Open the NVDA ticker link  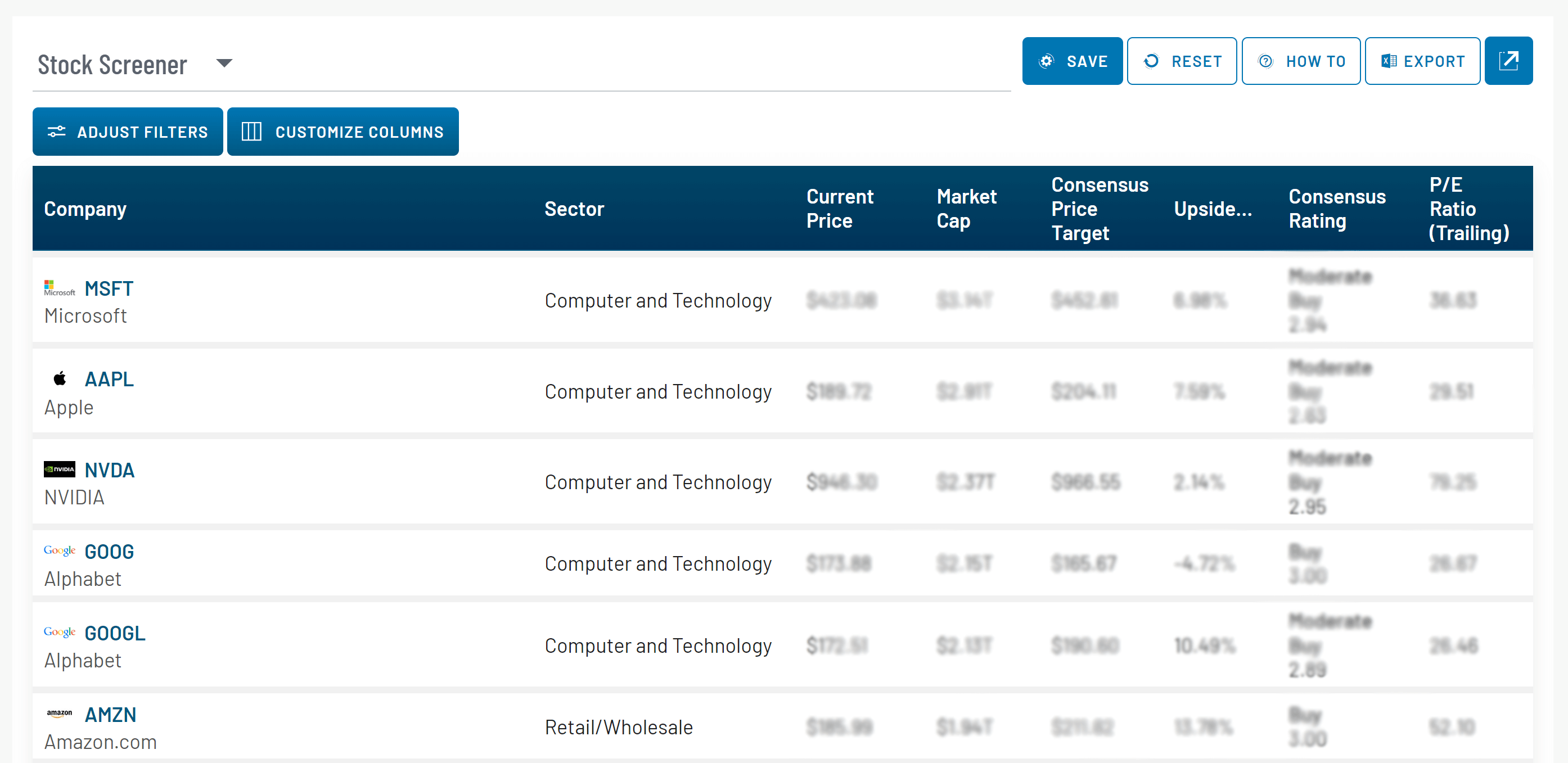point(110,469)
